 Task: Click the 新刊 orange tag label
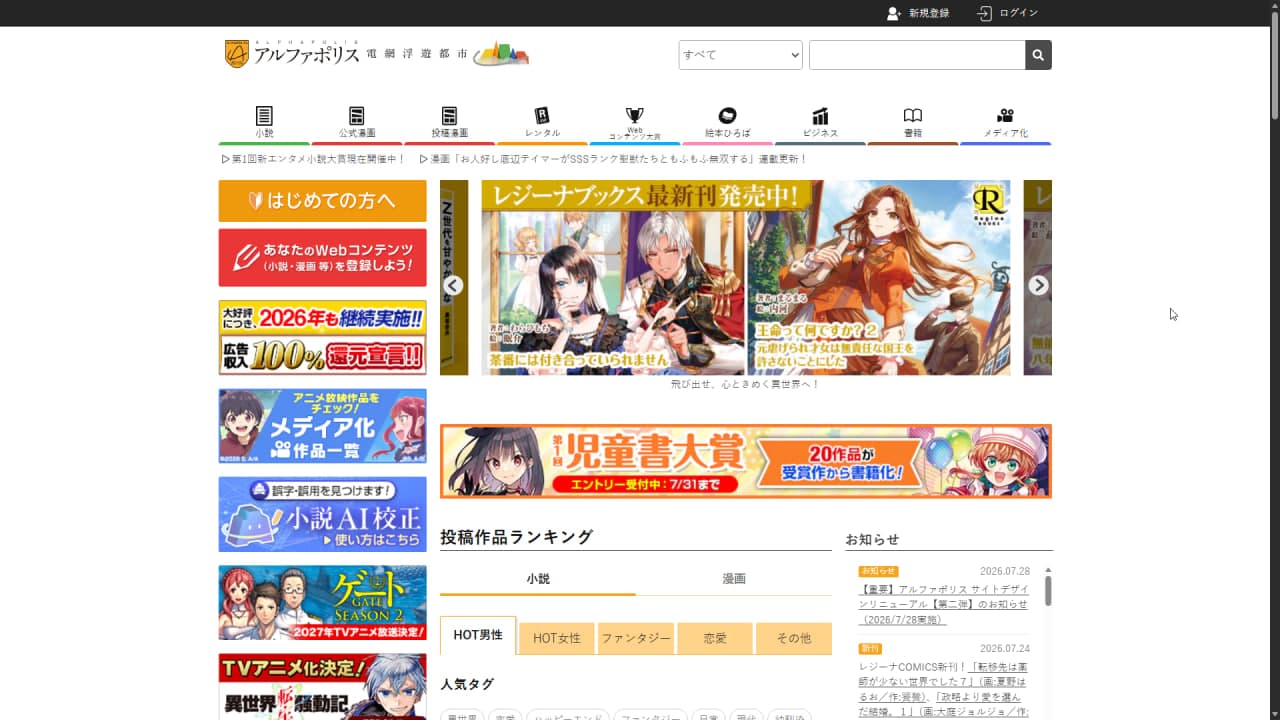(x=870, y=648)
